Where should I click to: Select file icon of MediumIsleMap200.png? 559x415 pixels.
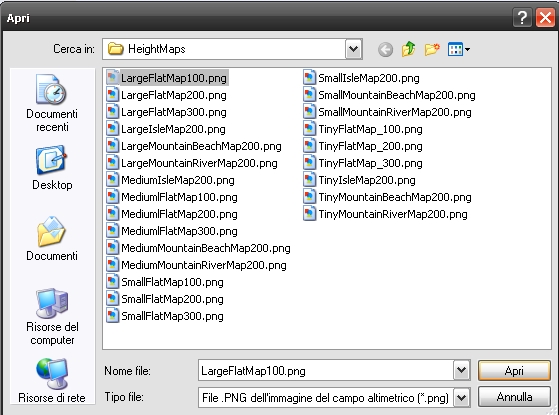pyautogui.click(x=112, y=180)
